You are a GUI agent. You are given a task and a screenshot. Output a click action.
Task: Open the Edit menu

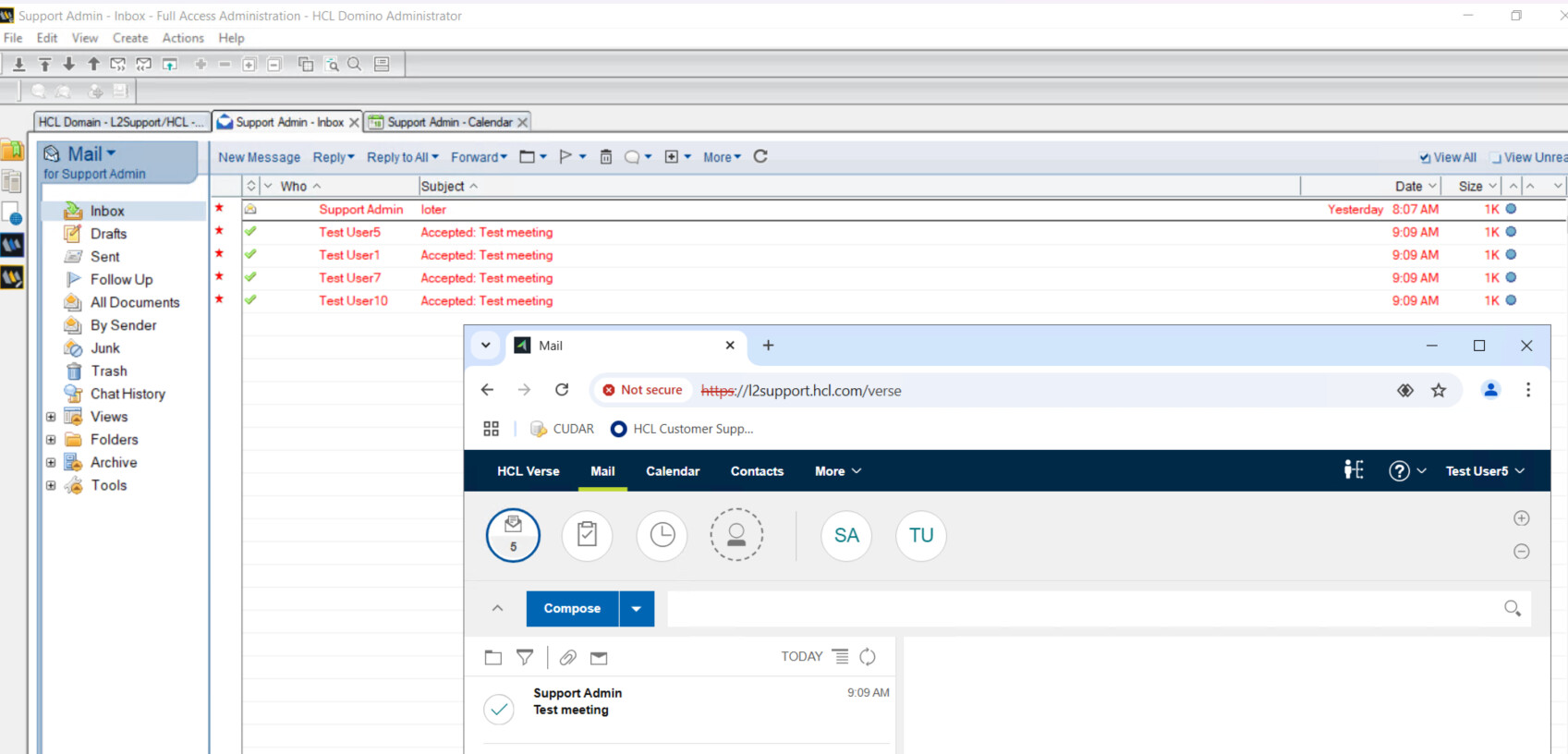(47, 38)
